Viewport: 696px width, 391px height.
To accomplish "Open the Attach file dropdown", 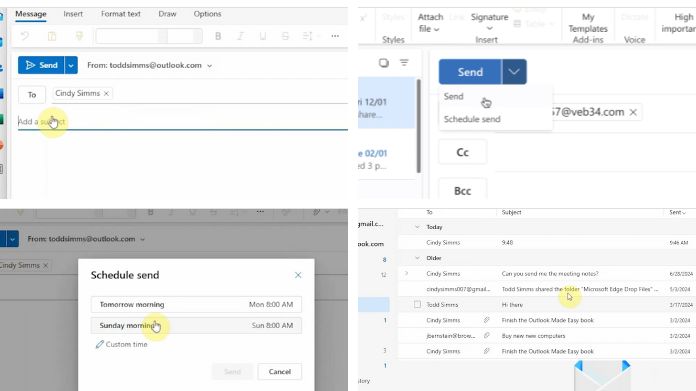I will pyautogui.click(x=430, y=23).
